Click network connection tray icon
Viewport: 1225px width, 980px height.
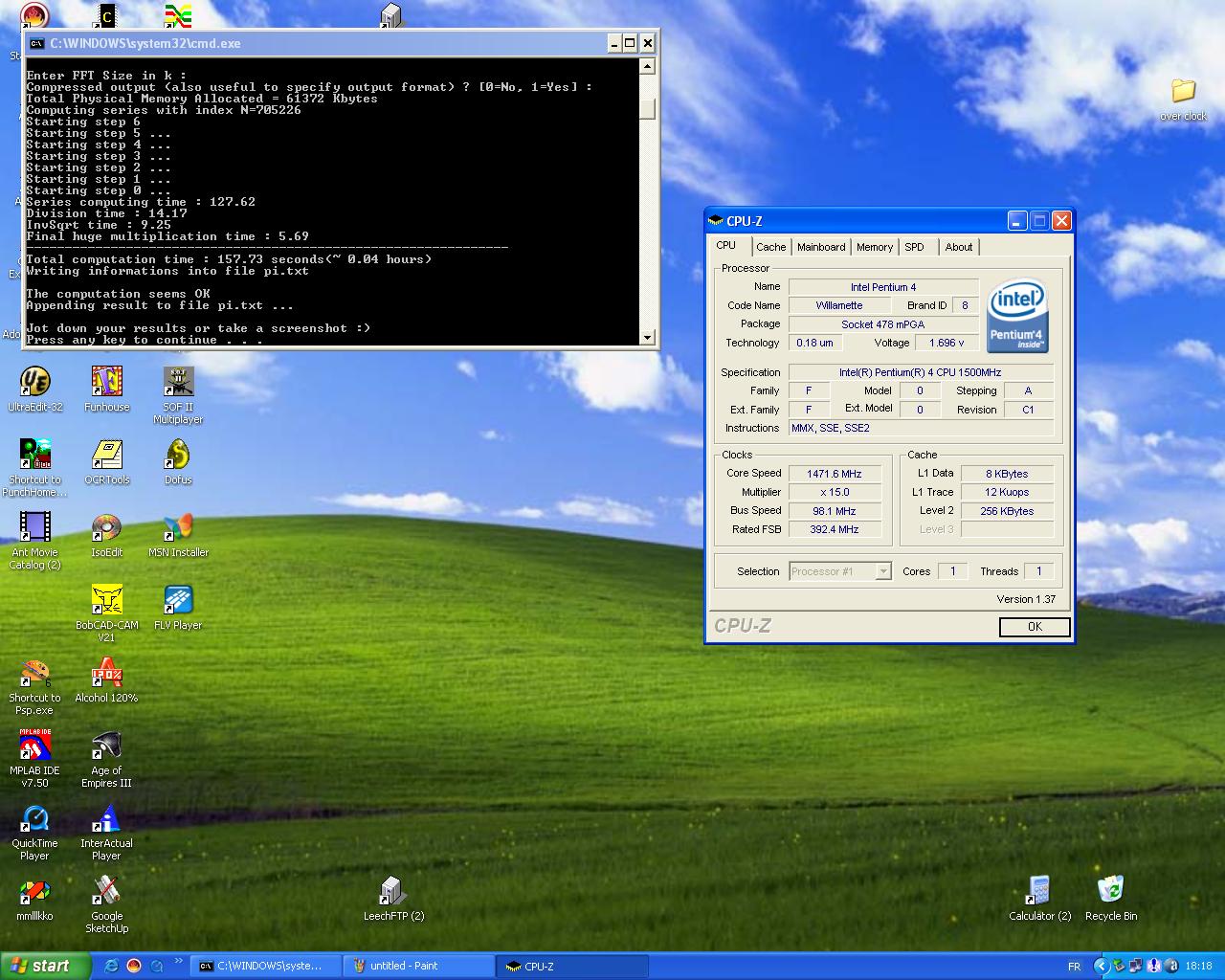pos(1135,966)
